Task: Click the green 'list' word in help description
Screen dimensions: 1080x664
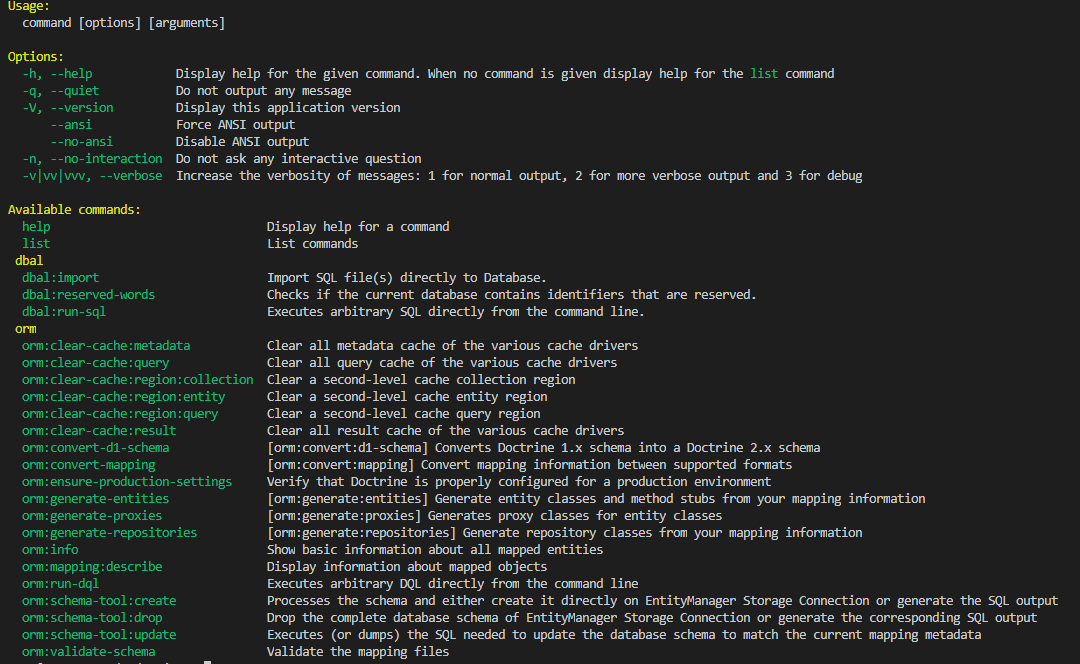Action: coord(764,74)
